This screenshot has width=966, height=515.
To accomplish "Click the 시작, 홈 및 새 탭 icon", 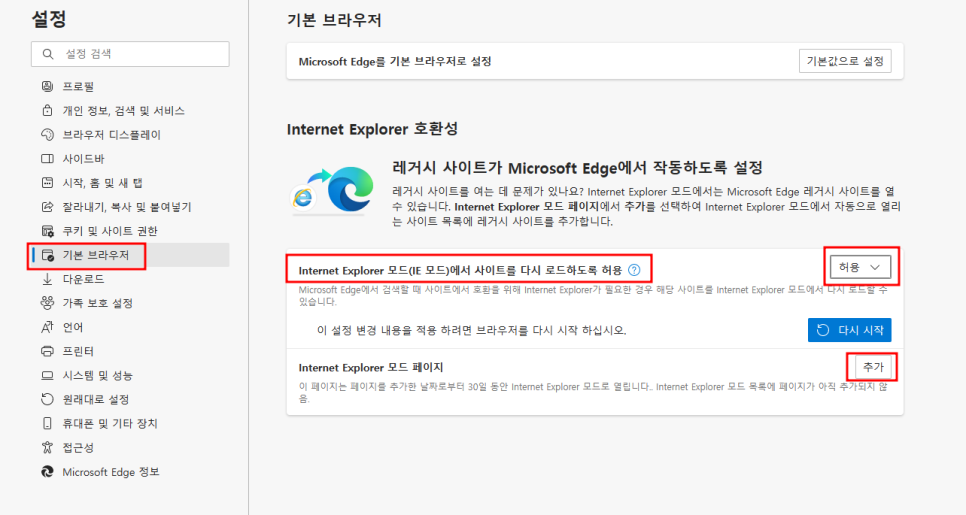I will point(47,182).
